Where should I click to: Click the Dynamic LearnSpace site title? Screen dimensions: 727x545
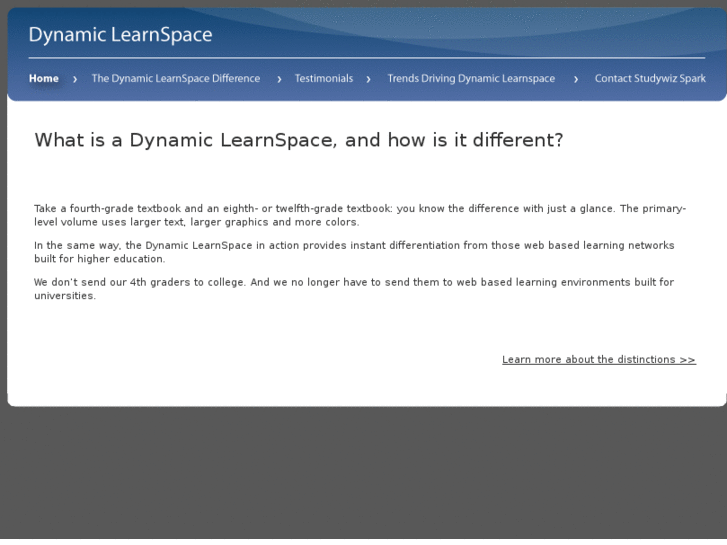coord(121,35)
